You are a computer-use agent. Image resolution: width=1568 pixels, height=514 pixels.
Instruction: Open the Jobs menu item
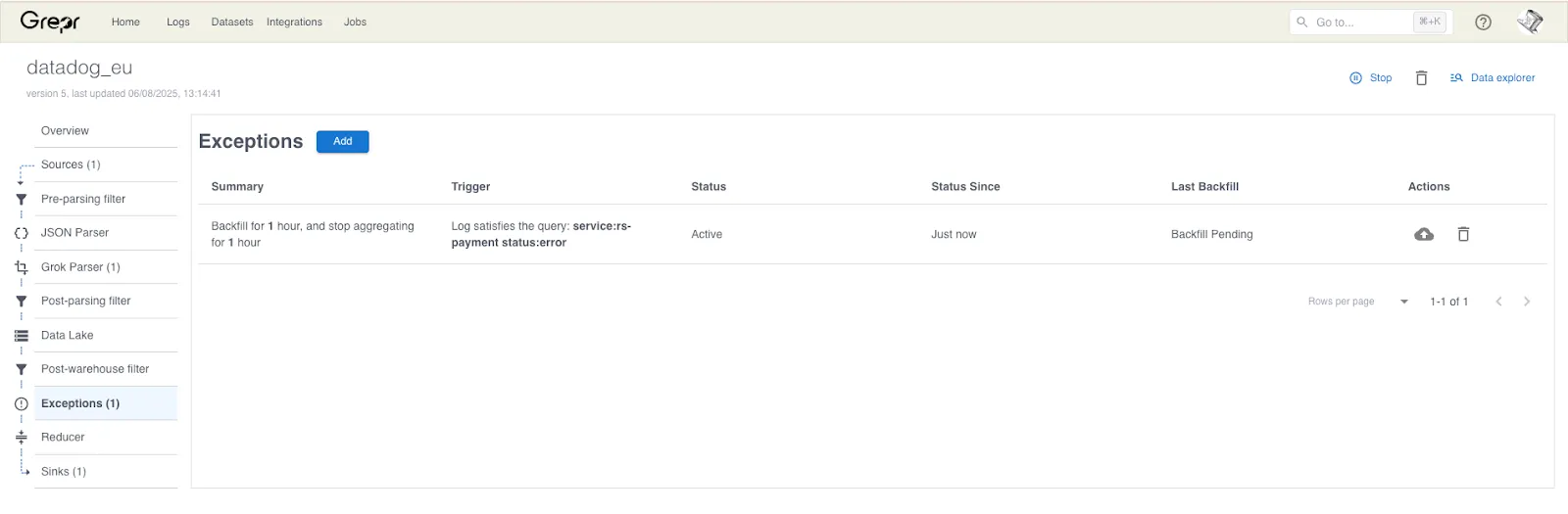coord(355,22)
